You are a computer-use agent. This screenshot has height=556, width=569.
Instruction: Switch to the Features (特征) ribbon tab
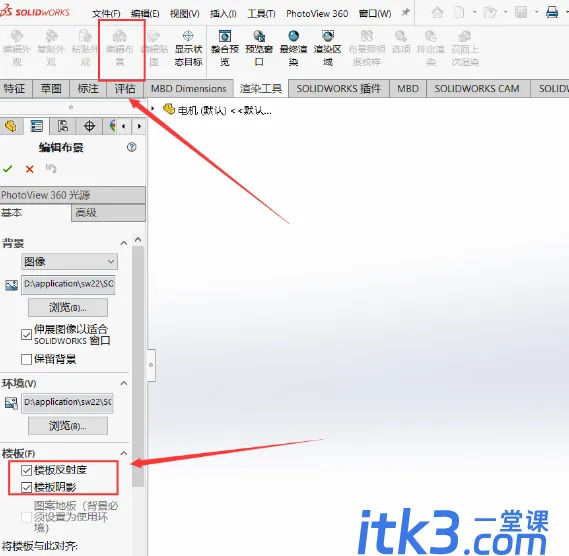[15, 89]
